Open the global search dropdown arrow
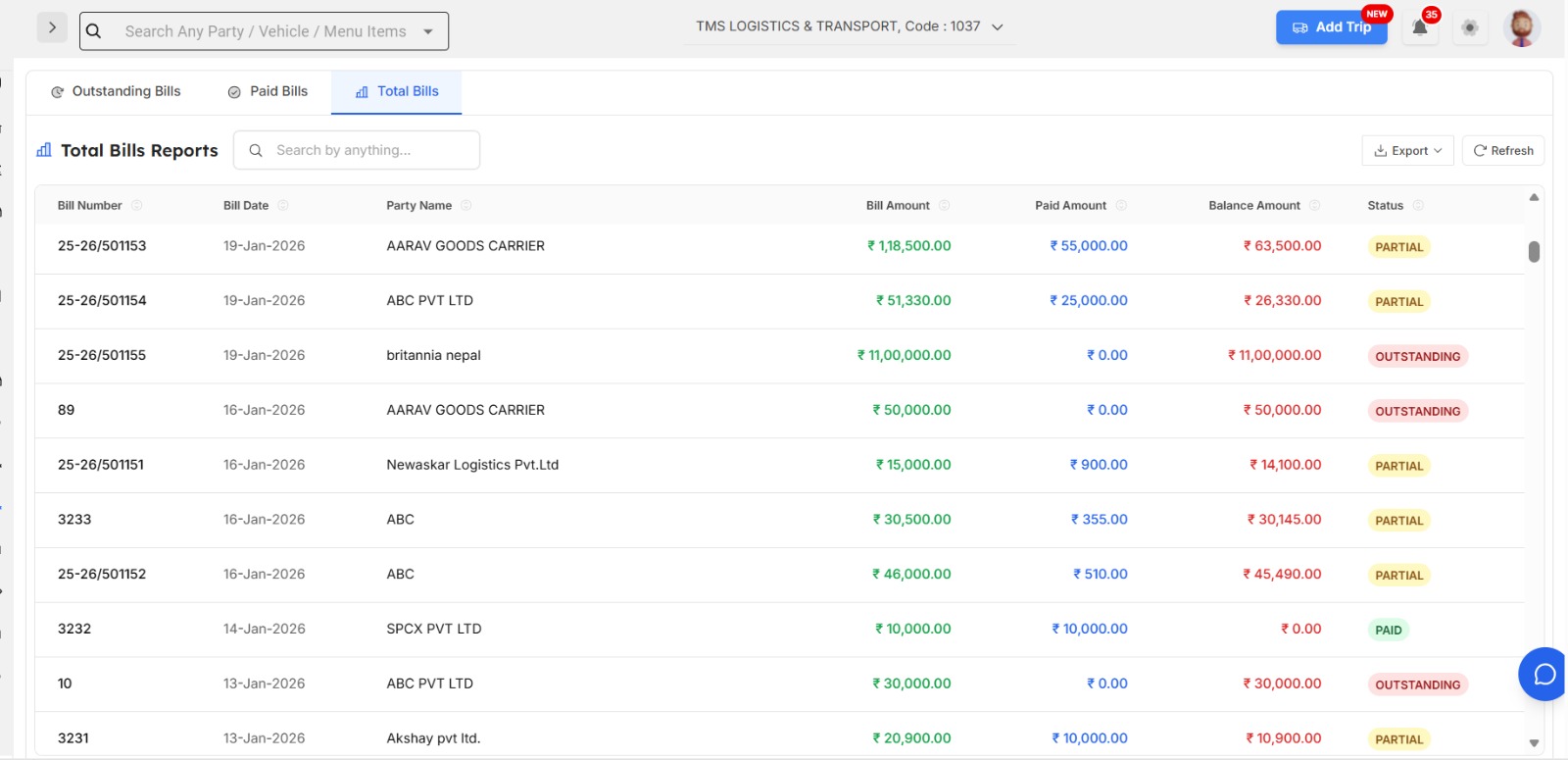 [x=428, y=31]
